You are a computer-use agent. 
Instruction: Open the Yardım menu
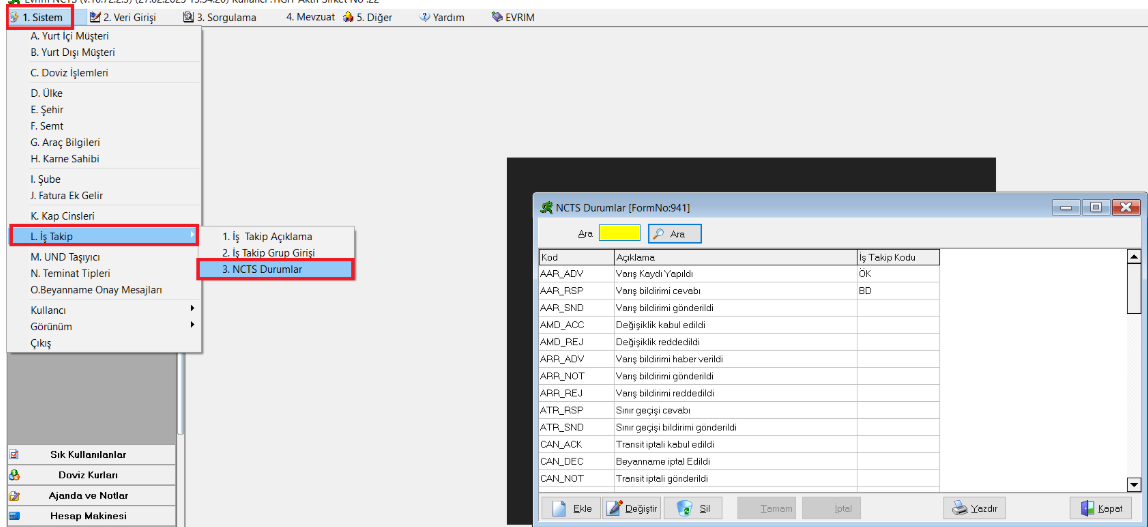click(x=441, y=17)
